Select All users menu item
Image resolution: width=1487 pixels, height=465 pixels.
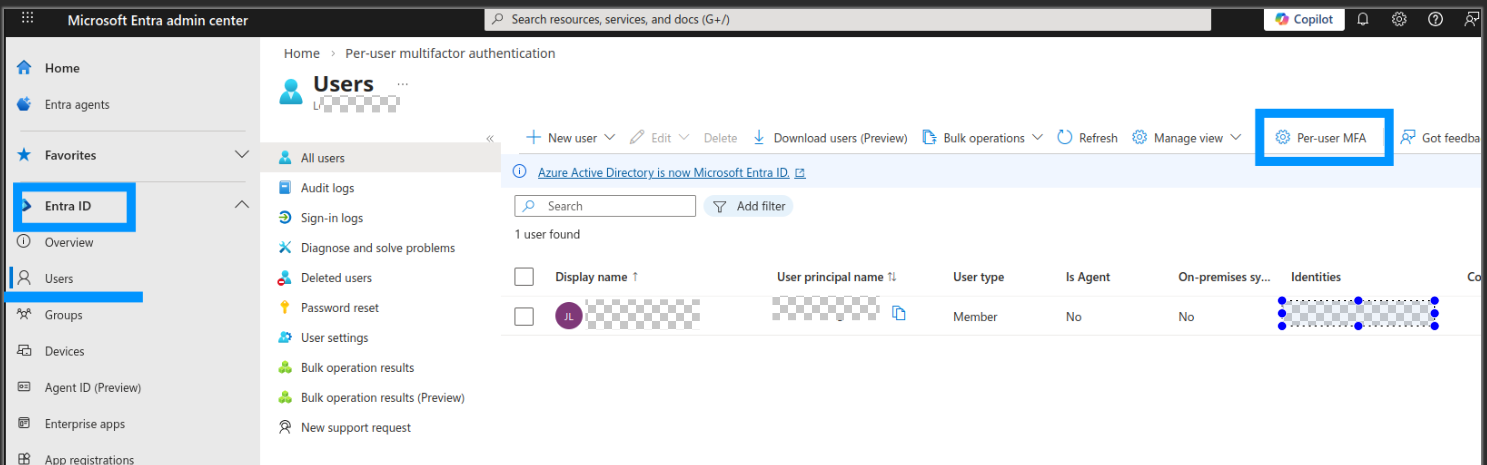pyautogui.click(x=381, y=158)
